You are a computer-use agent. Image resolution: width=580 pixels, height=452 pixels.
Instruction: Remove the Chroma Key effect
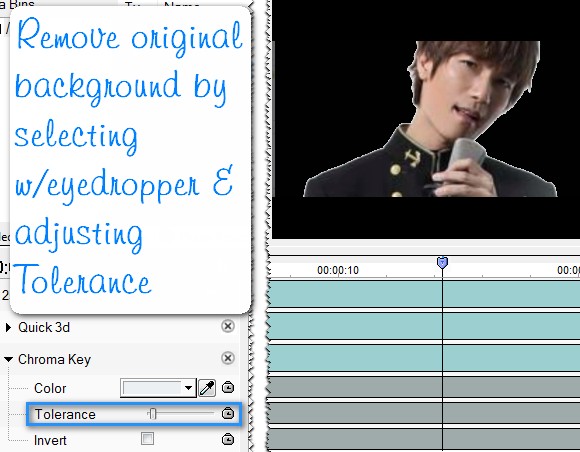(228, 358)
